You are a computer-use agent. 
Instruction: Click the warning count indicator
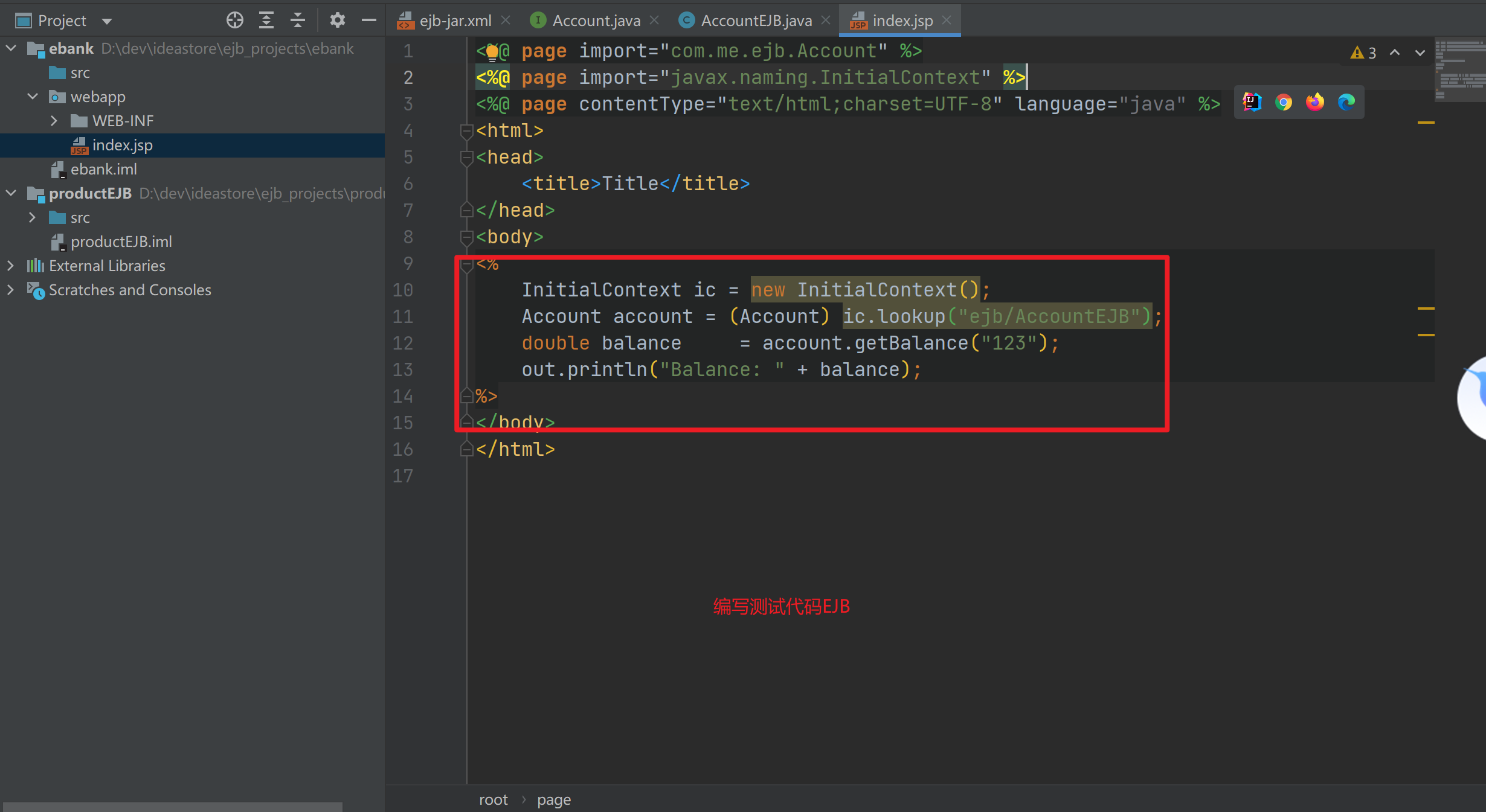click(x=1363, y=53)
